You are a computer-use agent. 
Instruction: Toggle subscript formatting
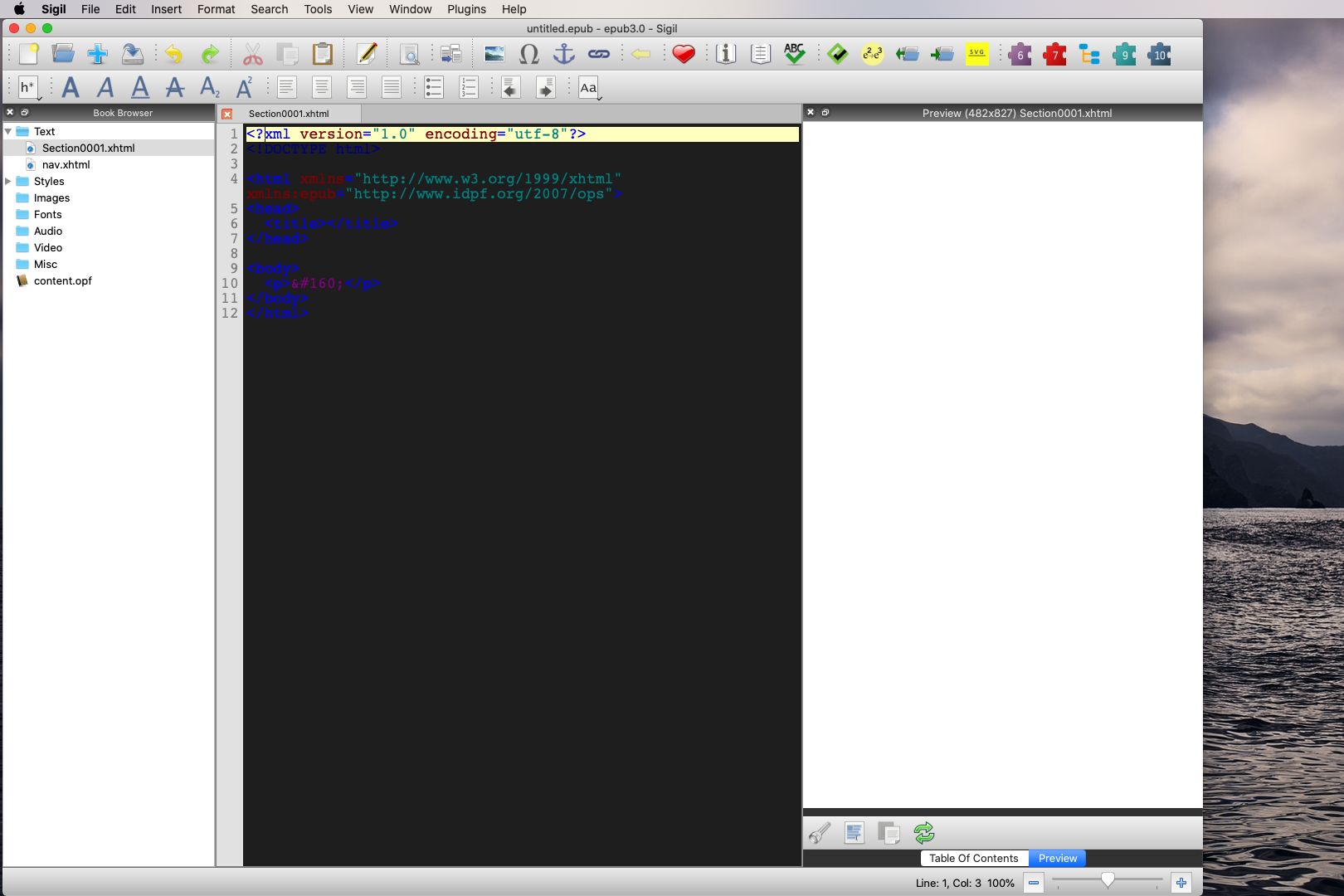210,87
